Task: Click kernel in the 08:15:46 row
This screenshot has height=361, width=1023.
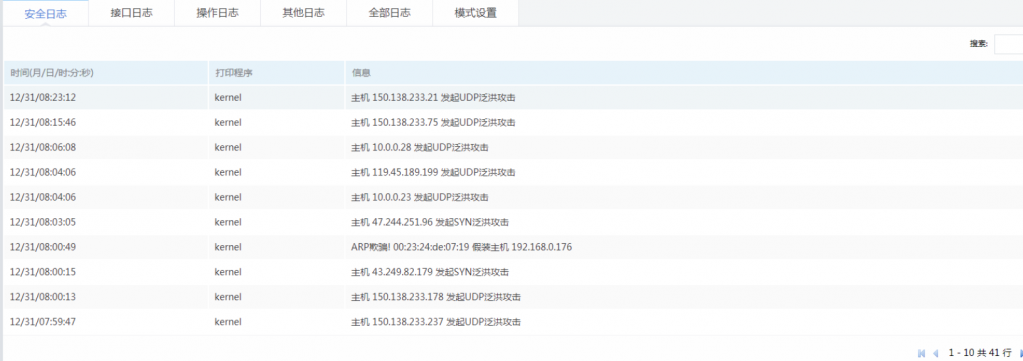Action: pyautogui.click(x=228, y=123)
